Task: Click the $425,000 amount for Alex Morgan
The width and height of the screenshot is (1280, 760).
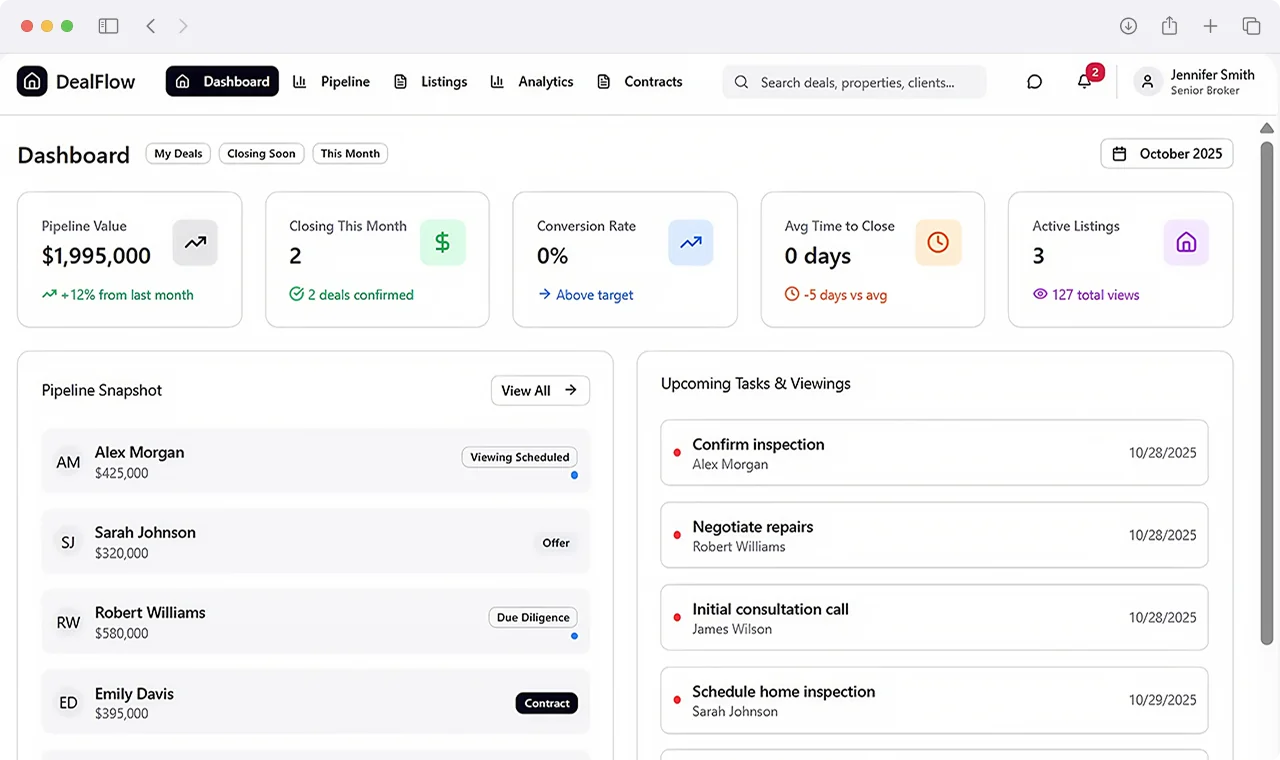Action: coord(121,473)
